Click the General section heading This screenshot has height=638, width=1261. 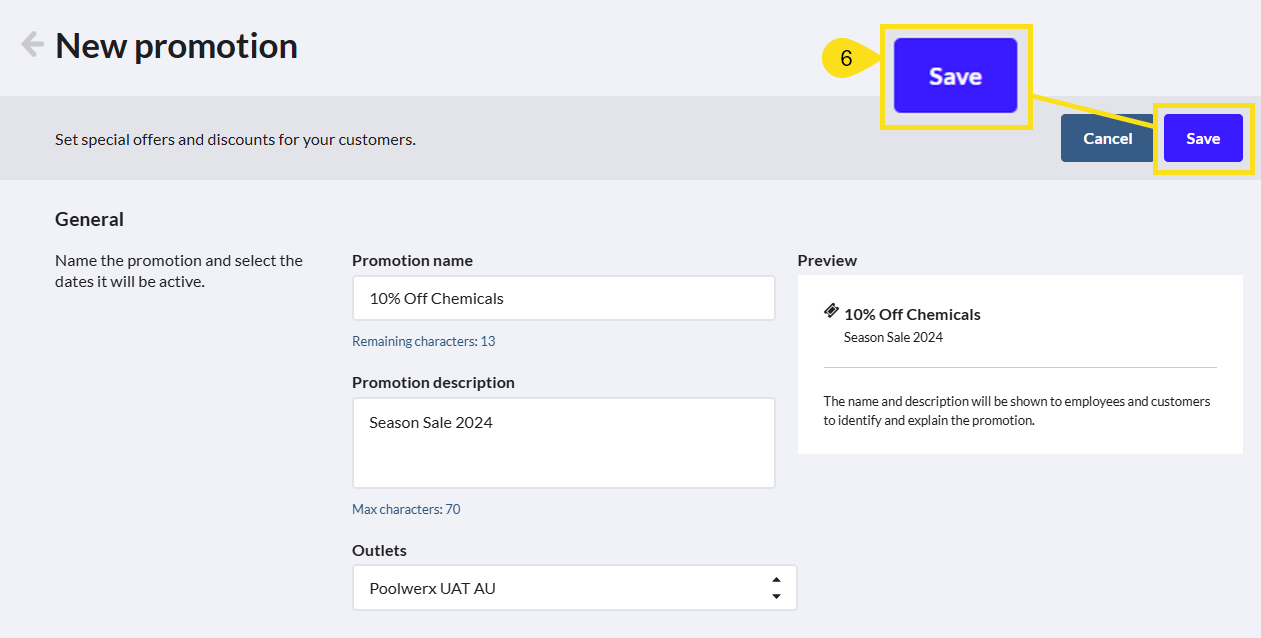89,219
